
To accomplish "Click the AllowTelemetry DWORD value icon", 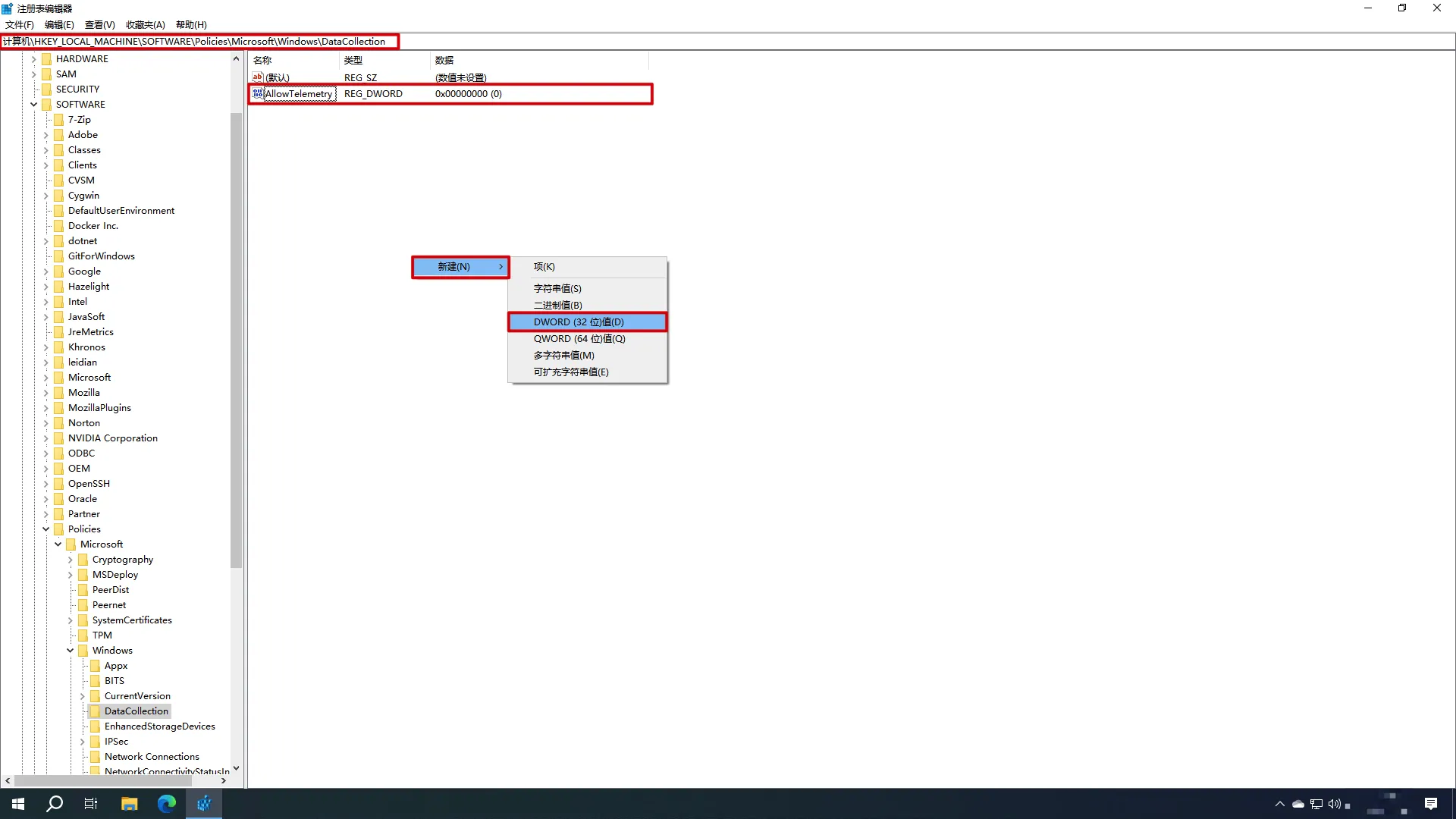I will pos(258,93).
